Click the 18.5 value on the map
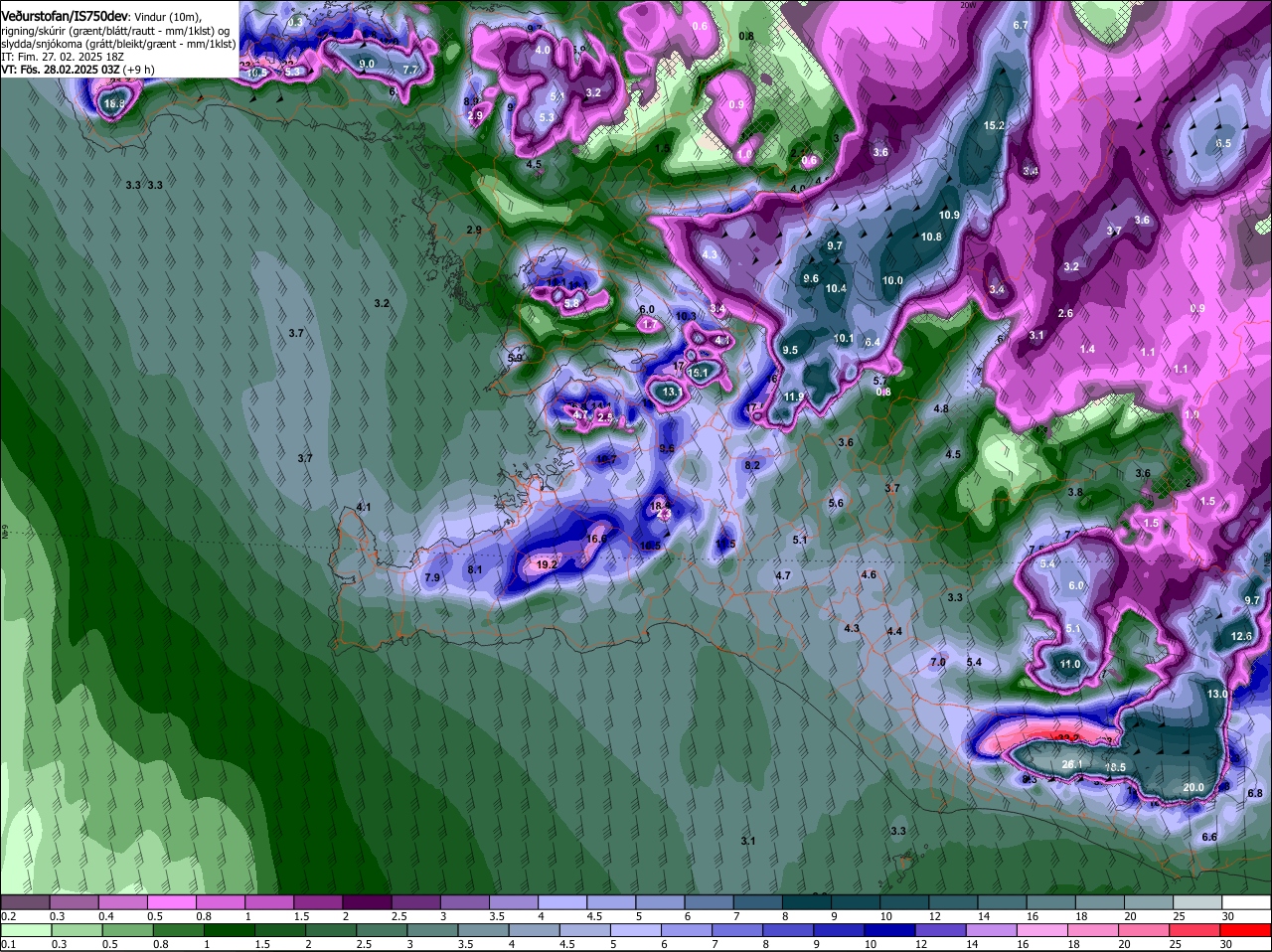The height and width of the screenshot is (952, 1272). pyautogui.click(x=1115, y=767)
